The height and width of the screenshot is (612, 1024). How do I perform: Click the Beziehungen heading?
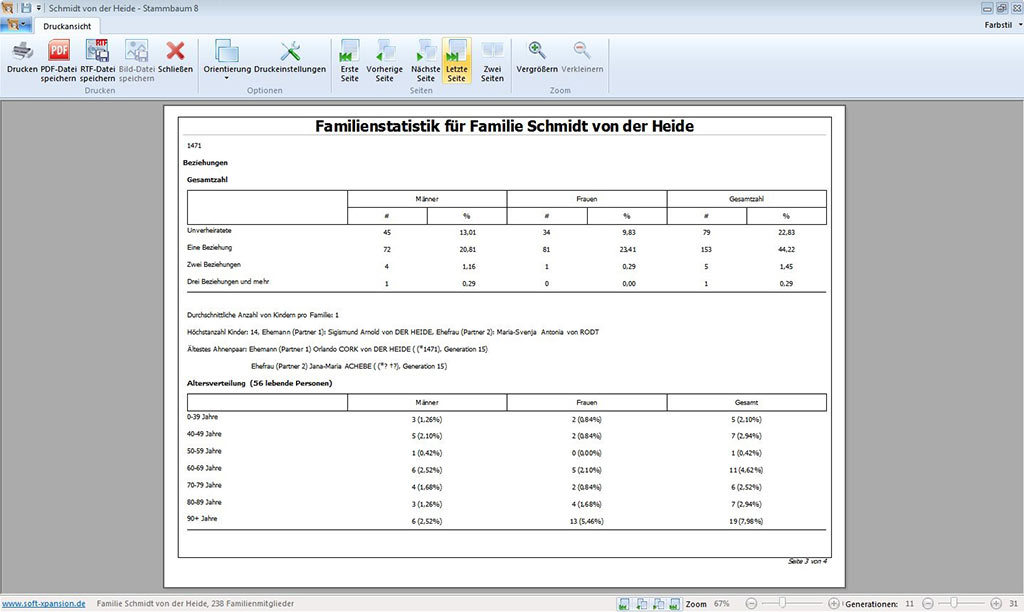pos(205,163)
